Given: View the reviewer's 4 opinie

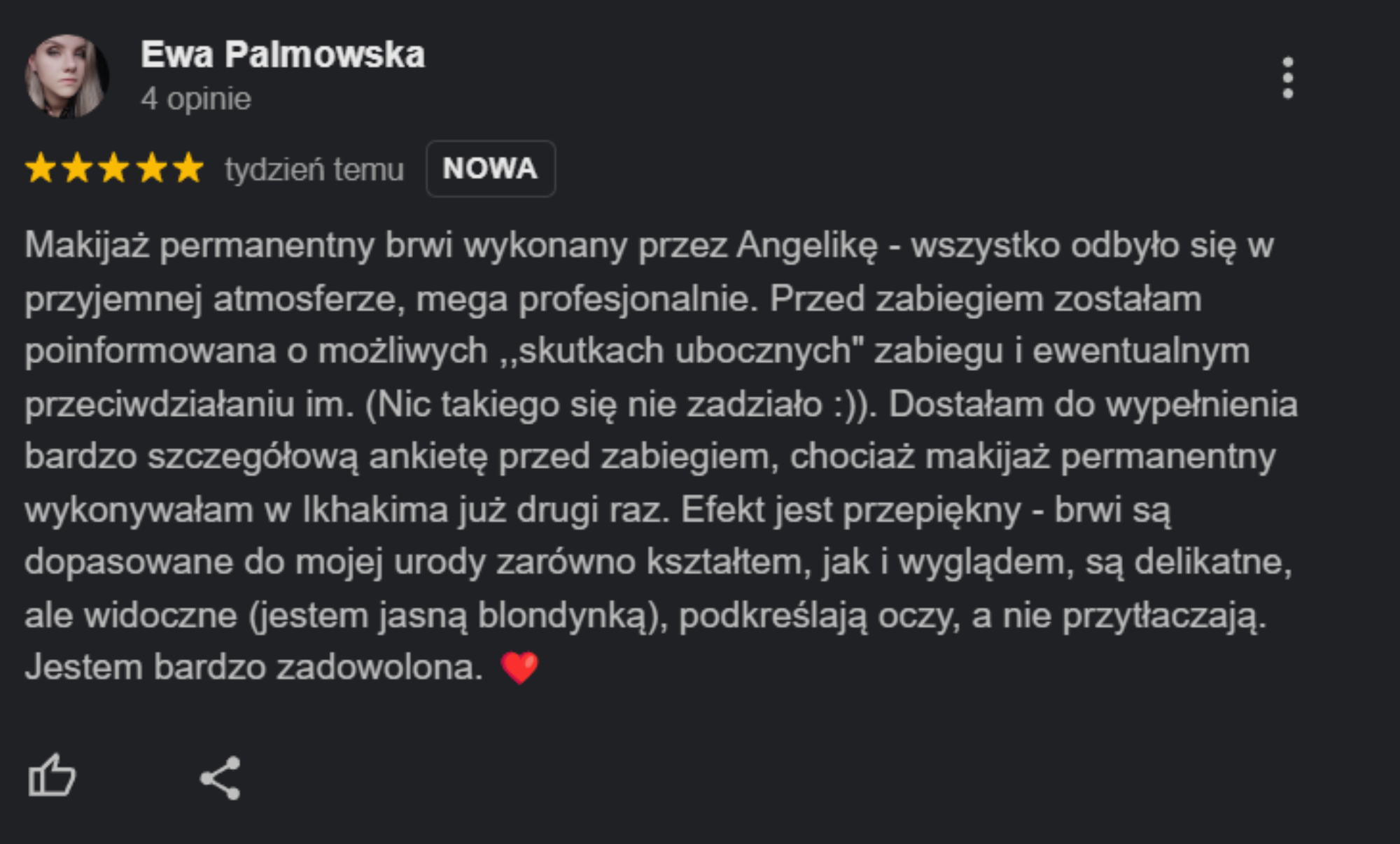Looking at the screenshot, I should tap(196, 99).
